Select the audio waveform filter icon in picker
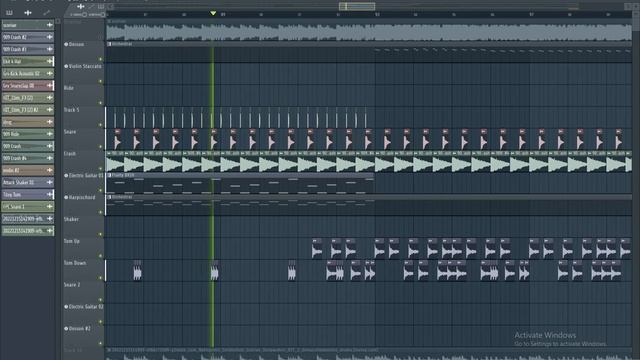 (x=28, y=13)
